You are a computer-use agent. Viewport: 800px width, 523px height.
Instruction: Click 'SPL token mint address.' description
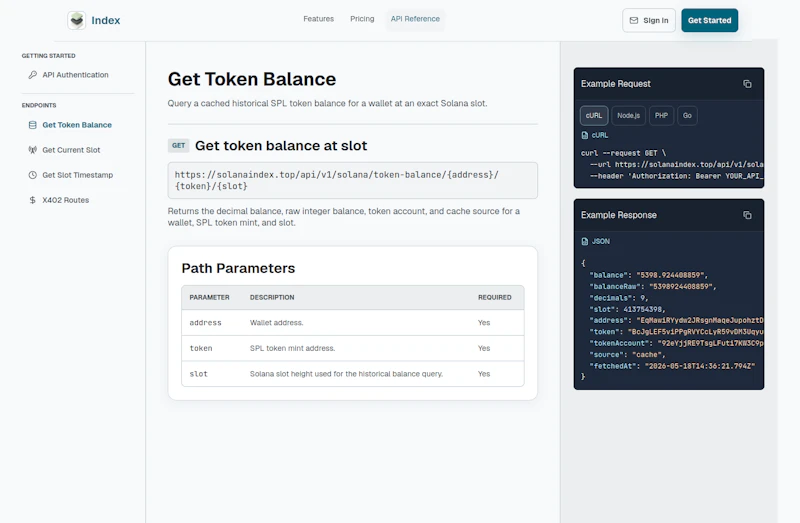pos(292,348)
